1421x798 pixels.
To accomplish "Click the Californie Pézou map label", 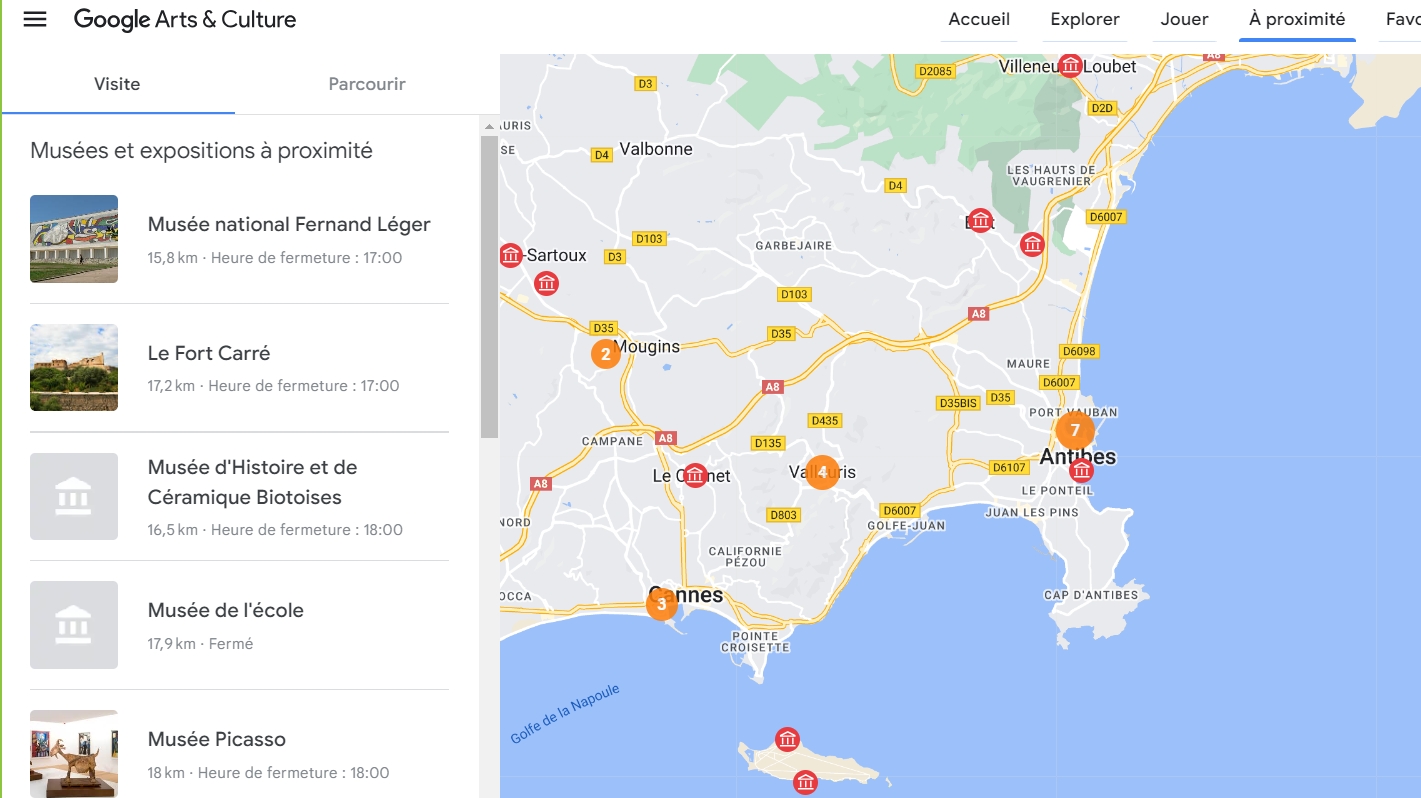I will coord(745,557).
